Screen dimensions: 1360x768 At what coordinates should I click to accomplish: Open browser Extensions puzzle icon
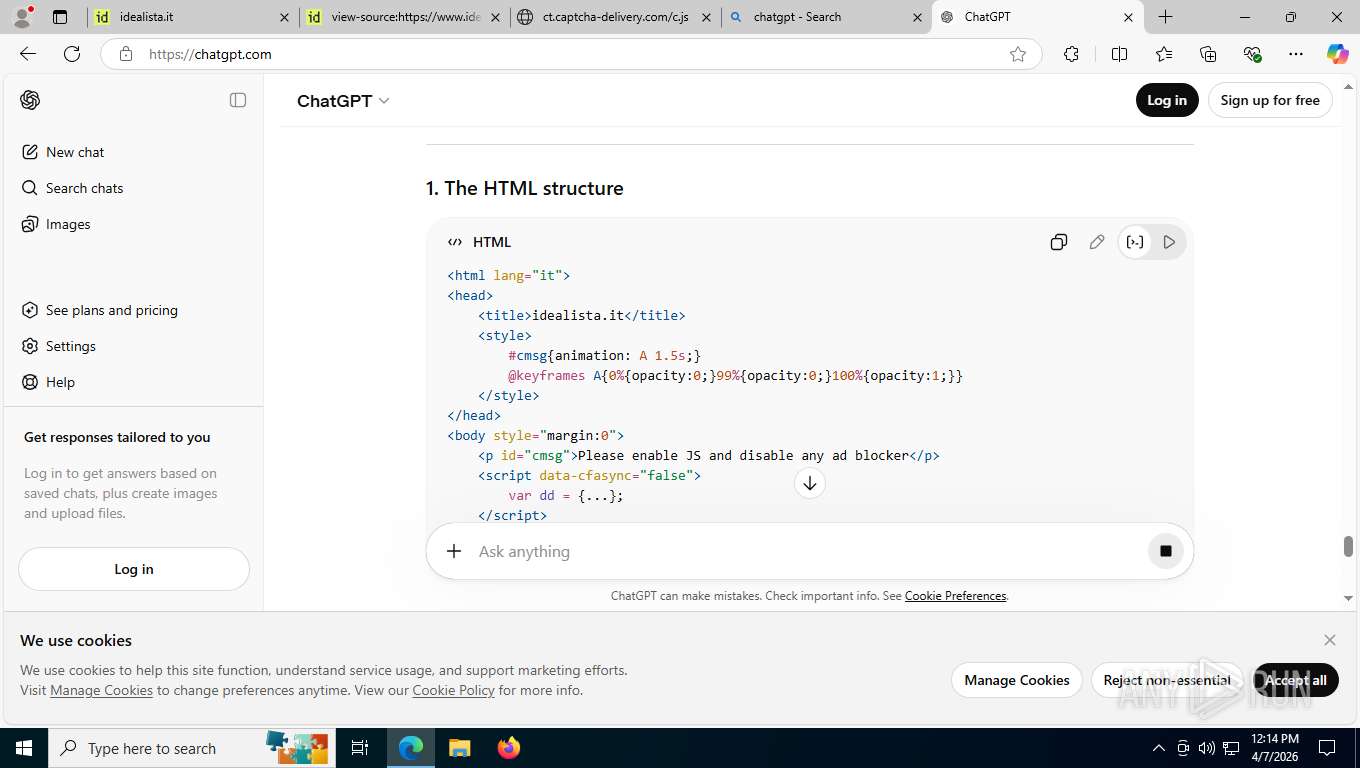pyautogui.click(x=1071, y=54)
